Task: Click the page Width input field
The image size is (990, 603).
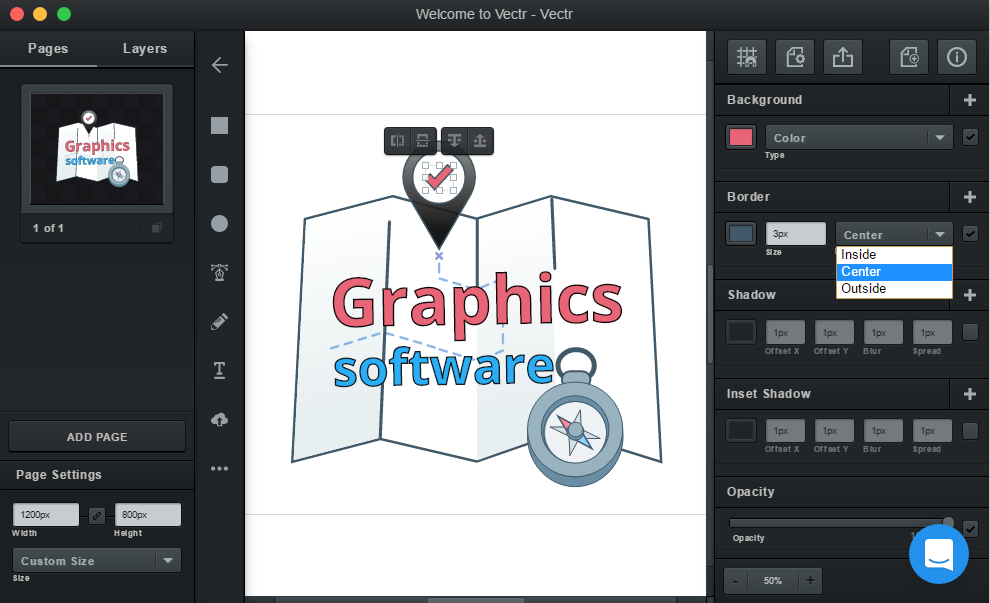Action: click(x=45, y=515)
